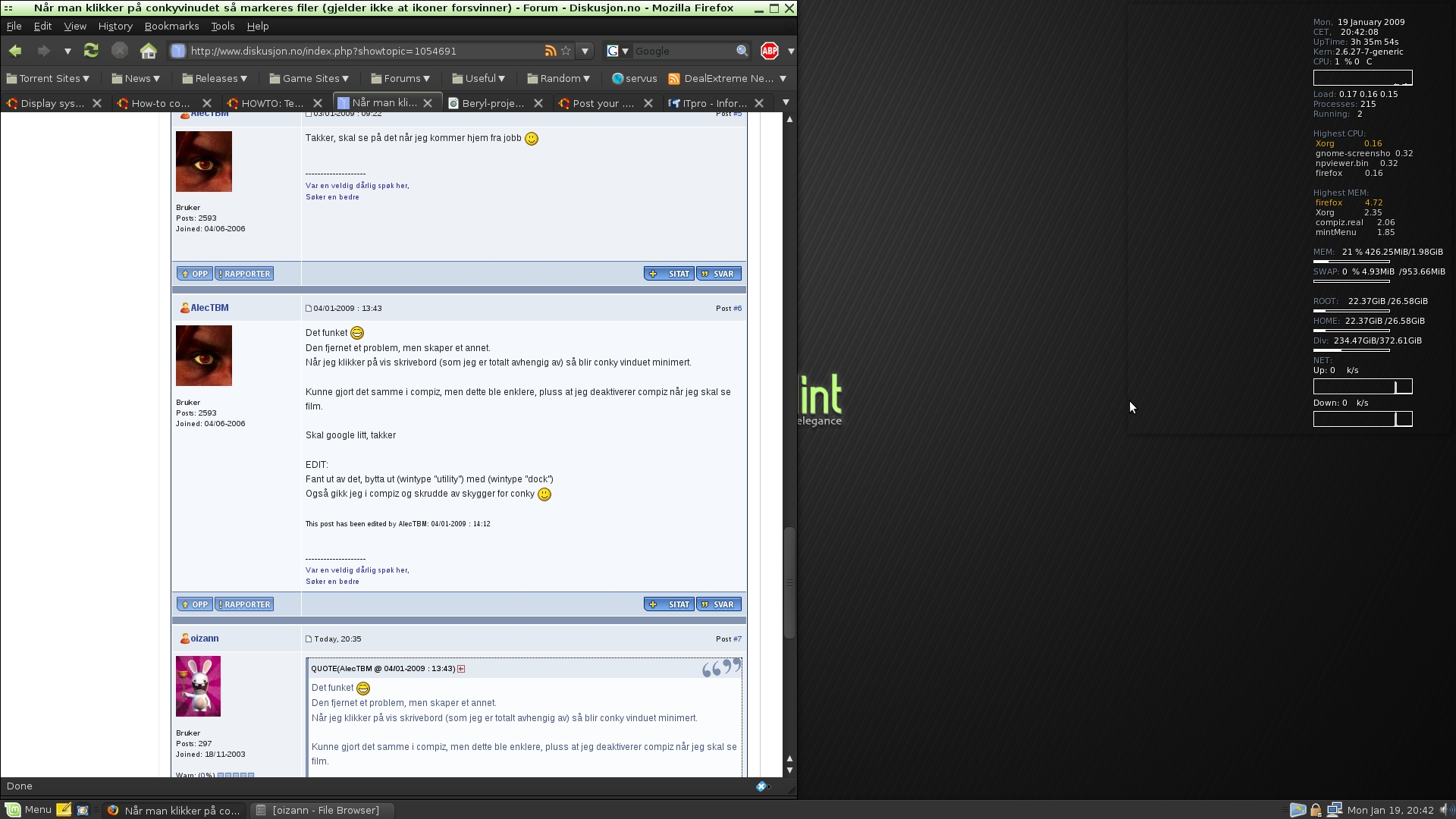Click OPP button under the first post

tap(195, 274)
